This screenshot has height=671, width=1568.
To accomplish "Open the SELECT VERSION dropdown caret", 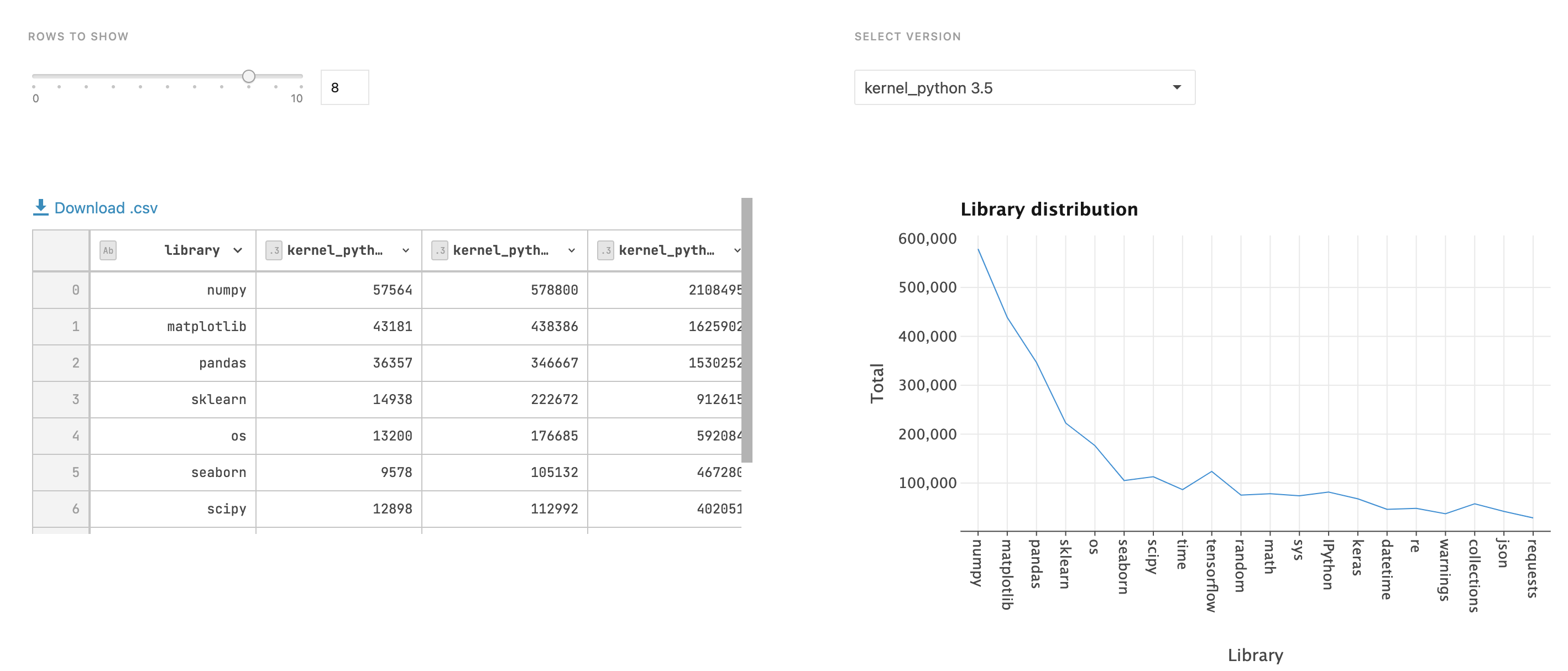I will pyautogui.click(x=1178, y=87).
